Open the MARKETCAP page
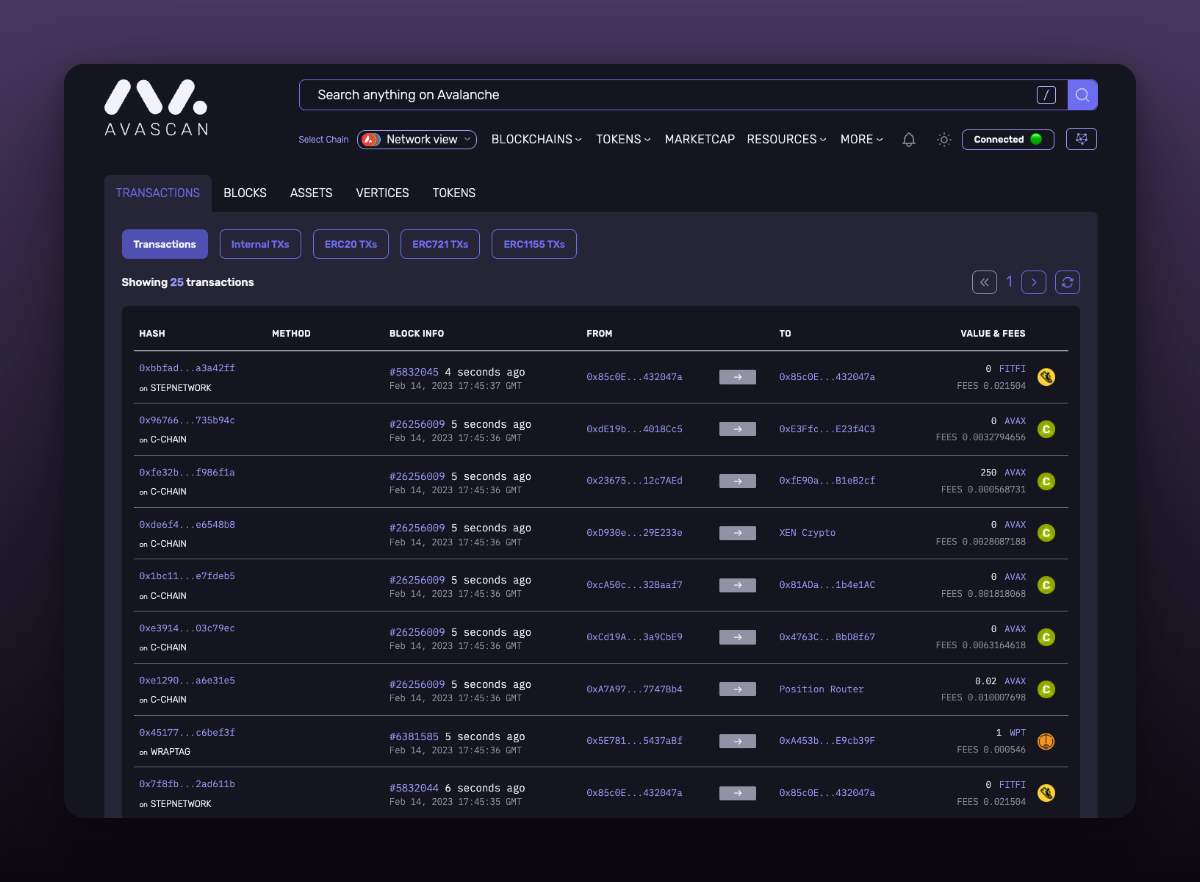1200x882 pixels. point(699,140)
